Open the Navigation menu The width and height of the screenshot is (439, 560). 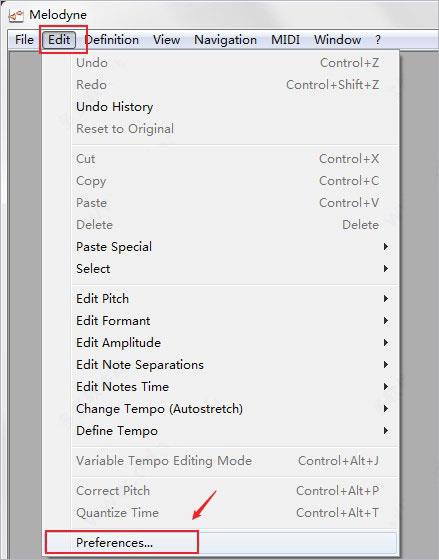pyautogui.click(x=225, y=40)
